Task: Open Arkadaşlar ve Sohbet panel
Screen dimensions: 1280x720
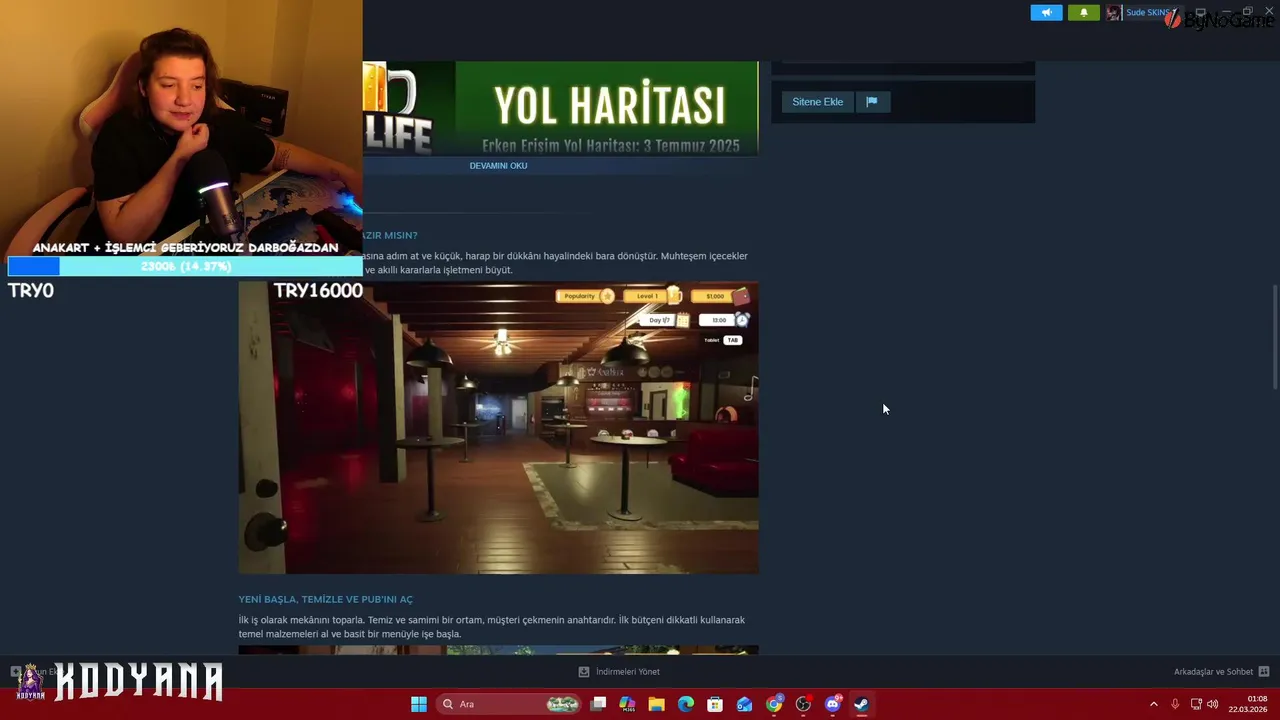Action: [x=1213, y=672]
